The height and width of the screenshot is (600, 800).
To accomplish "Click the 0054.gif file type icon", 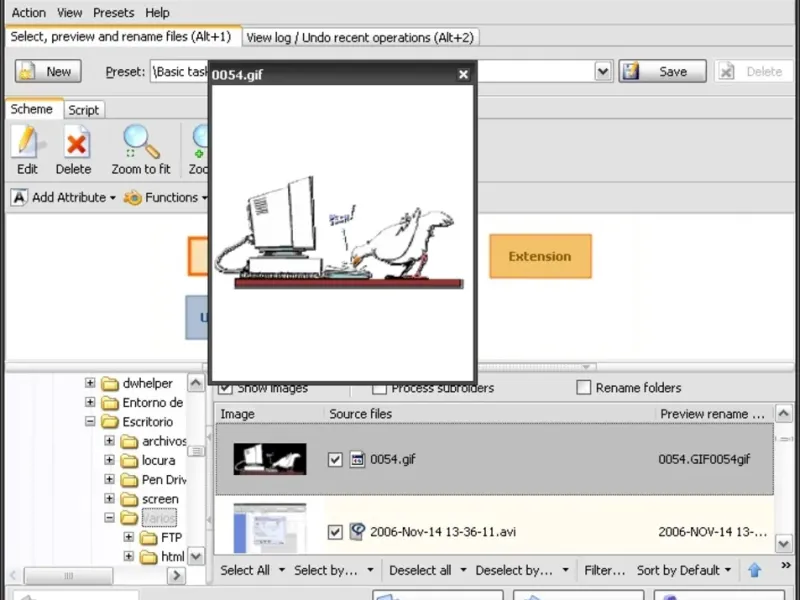I will click(x=357, y=459).
